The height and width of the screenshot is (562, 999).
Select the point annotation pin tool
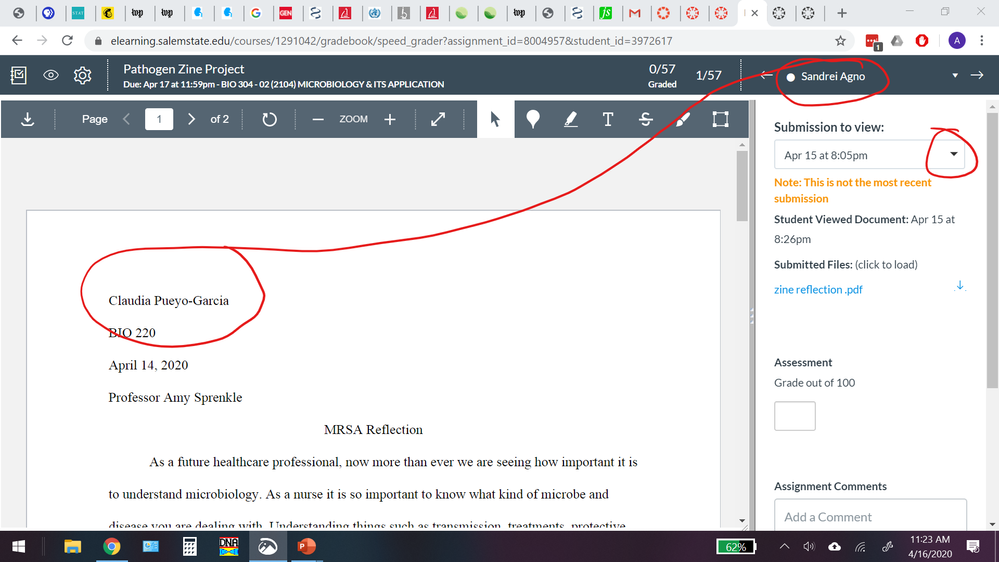(x=533, y=119)
